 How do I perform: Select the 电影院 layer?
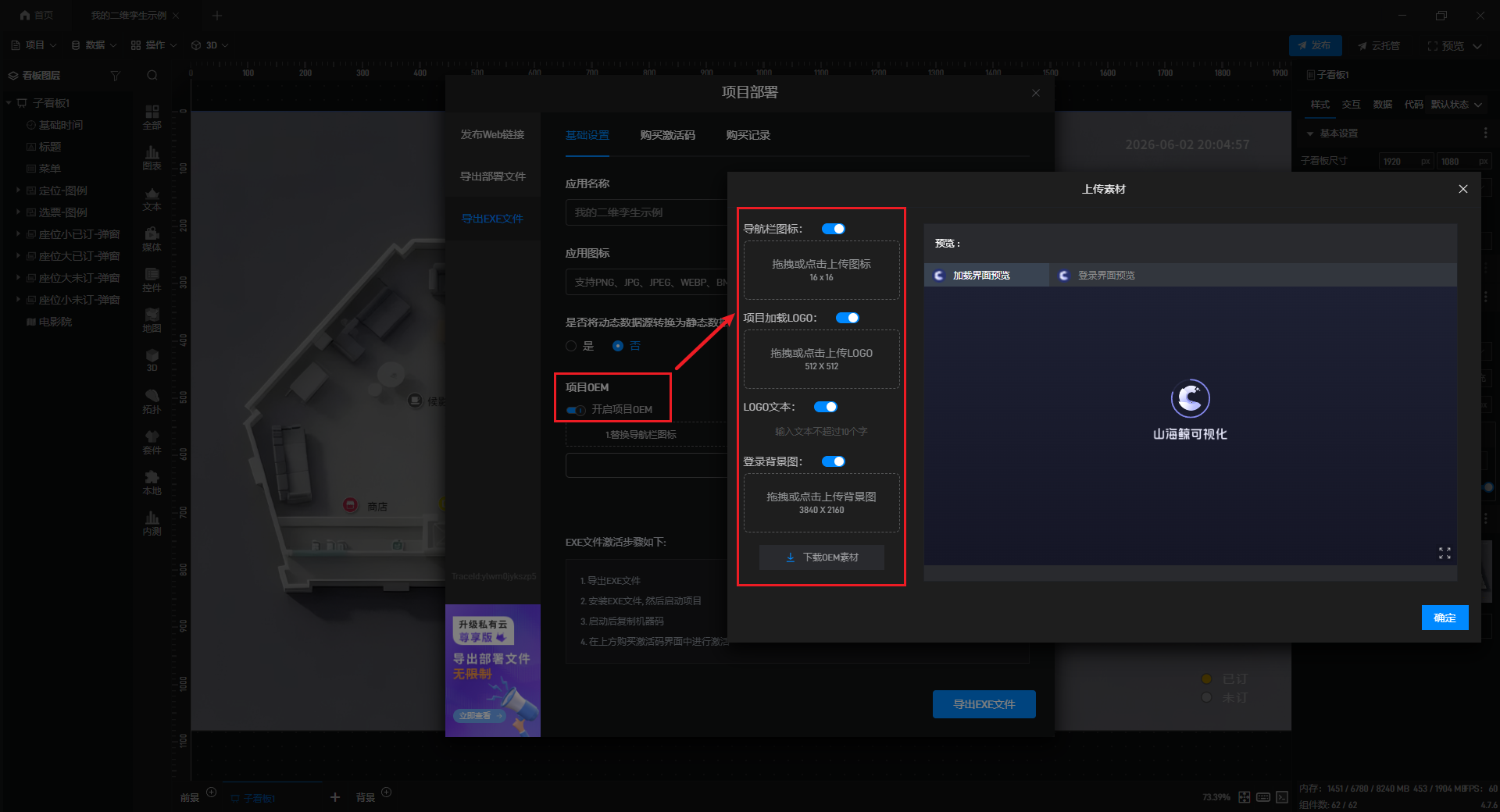[x=55, y=322]
